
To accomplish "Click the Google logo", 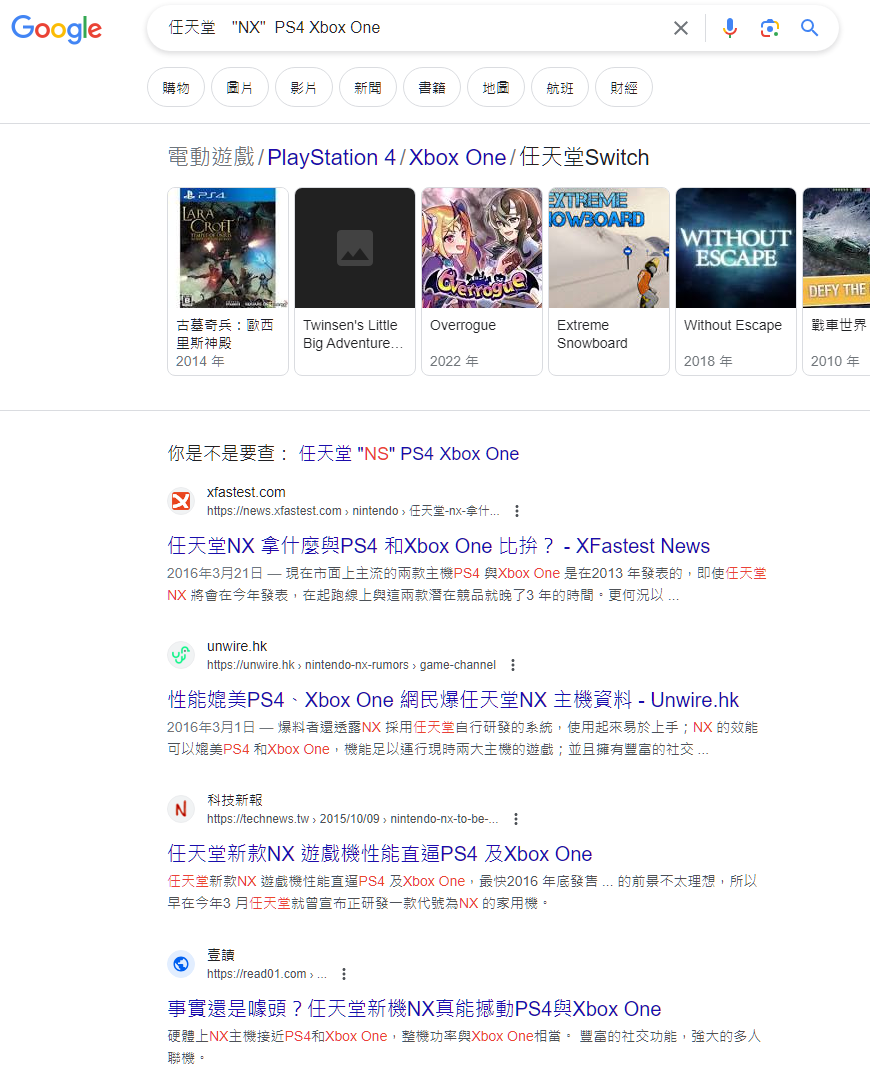I will coord(56,28).
